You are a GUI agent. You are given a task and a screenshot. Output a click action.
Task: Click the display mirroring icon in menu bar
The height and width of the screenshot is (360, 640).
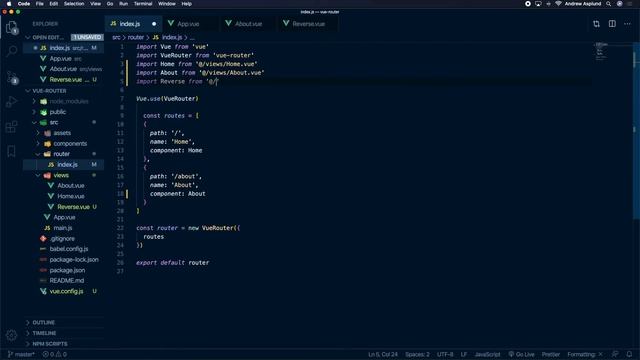(538, 4)
